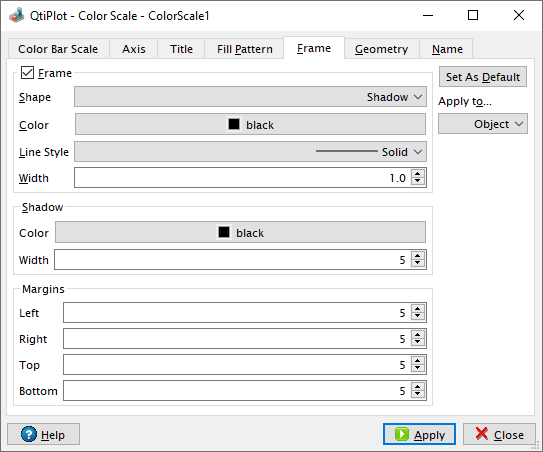Click the blue question mark Help icon
The image size is (543, 452).
click(x=28, y=434)
